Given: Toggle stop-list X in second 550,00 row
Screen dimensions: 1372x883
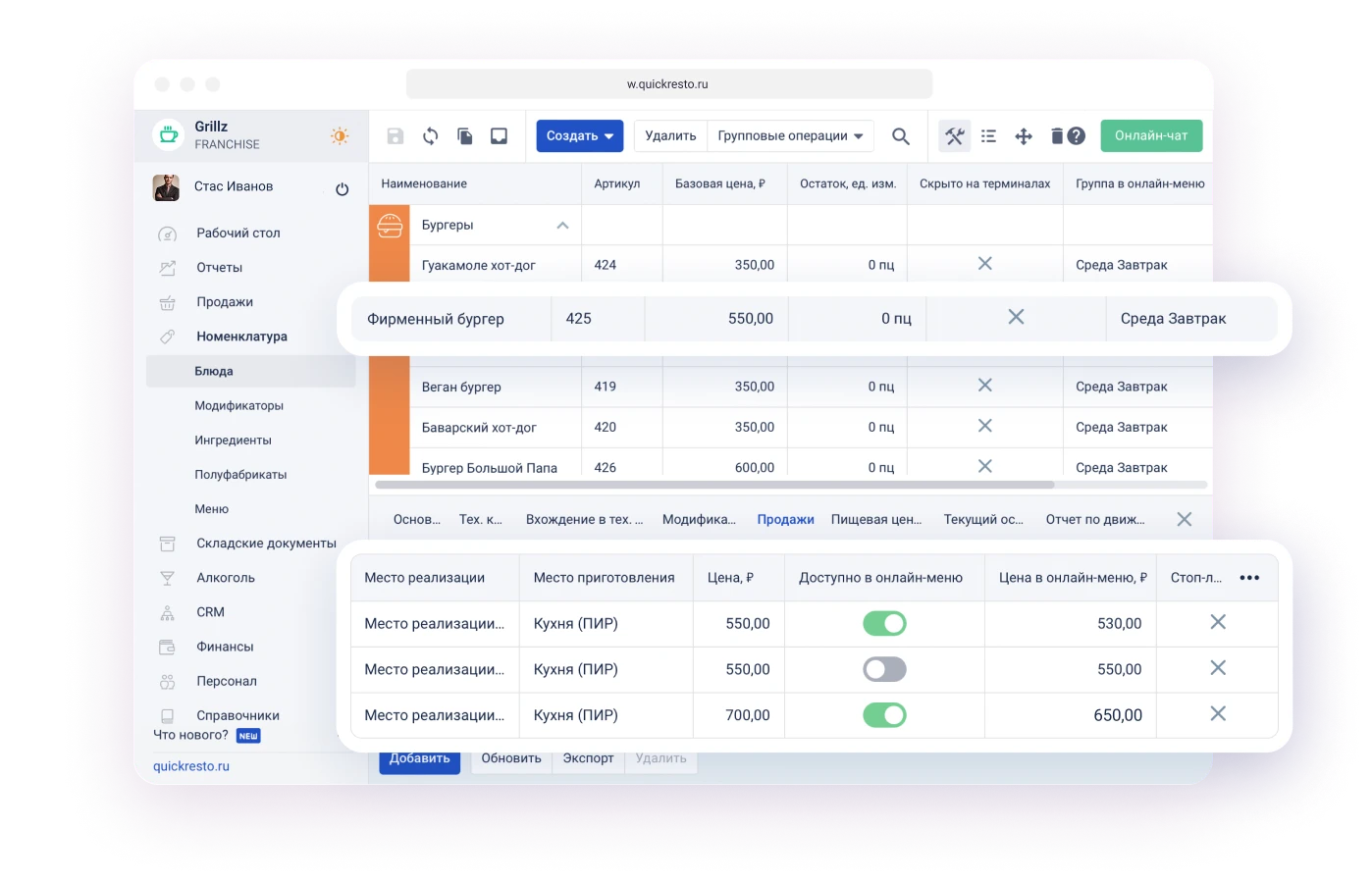Looking at the screenshot, I should 1218,668.
